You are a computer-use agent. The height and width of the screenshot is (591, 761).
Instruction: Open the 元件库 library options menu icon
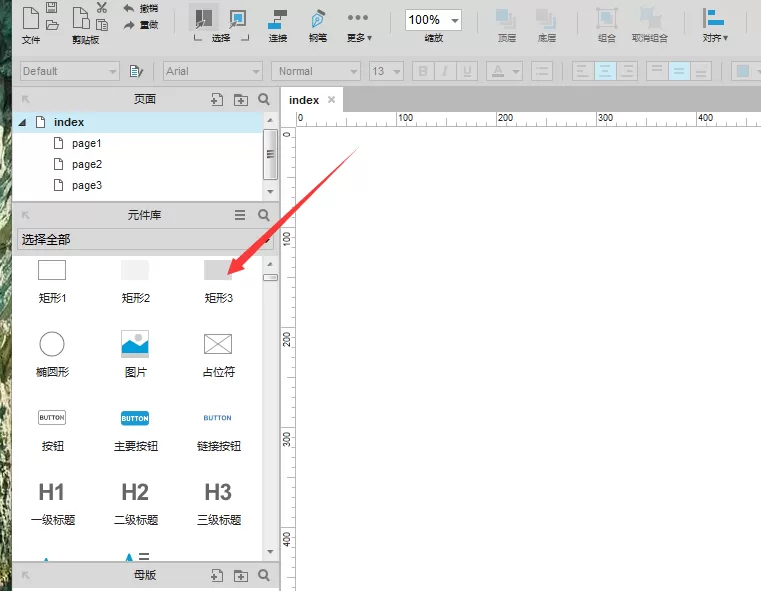[x=240, y=215]
